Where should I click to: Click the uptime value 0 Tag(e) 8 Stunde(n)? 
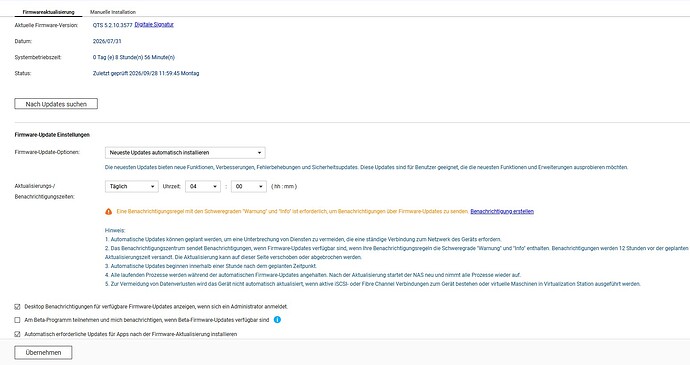pyautogui.click(x=134, y=57)
